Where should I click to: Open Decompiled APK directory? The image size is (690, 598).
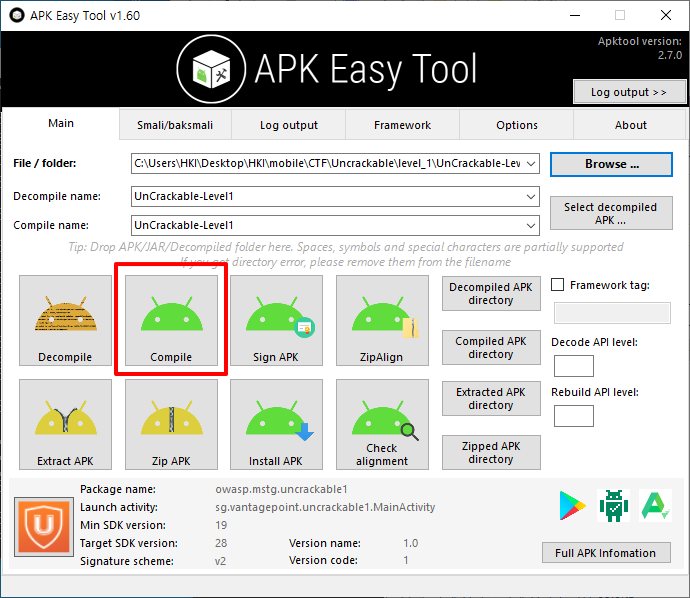pyautogui.click(x=491, y=293)
